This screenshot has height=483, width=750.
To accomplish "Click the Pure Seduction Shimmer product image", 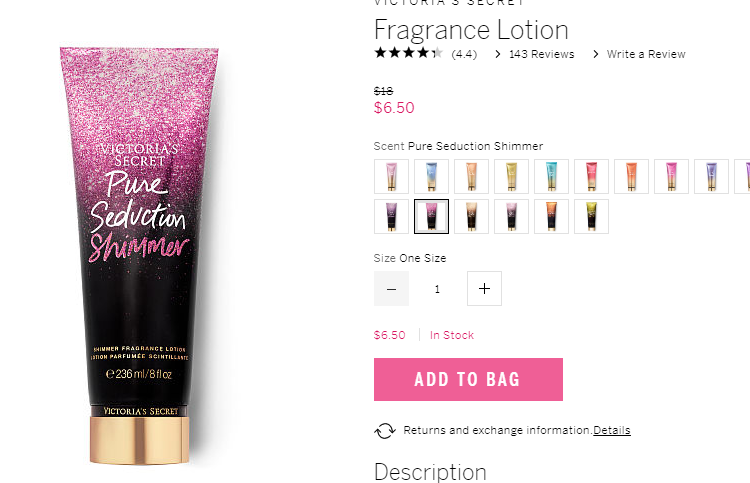I will click(139, 256).
